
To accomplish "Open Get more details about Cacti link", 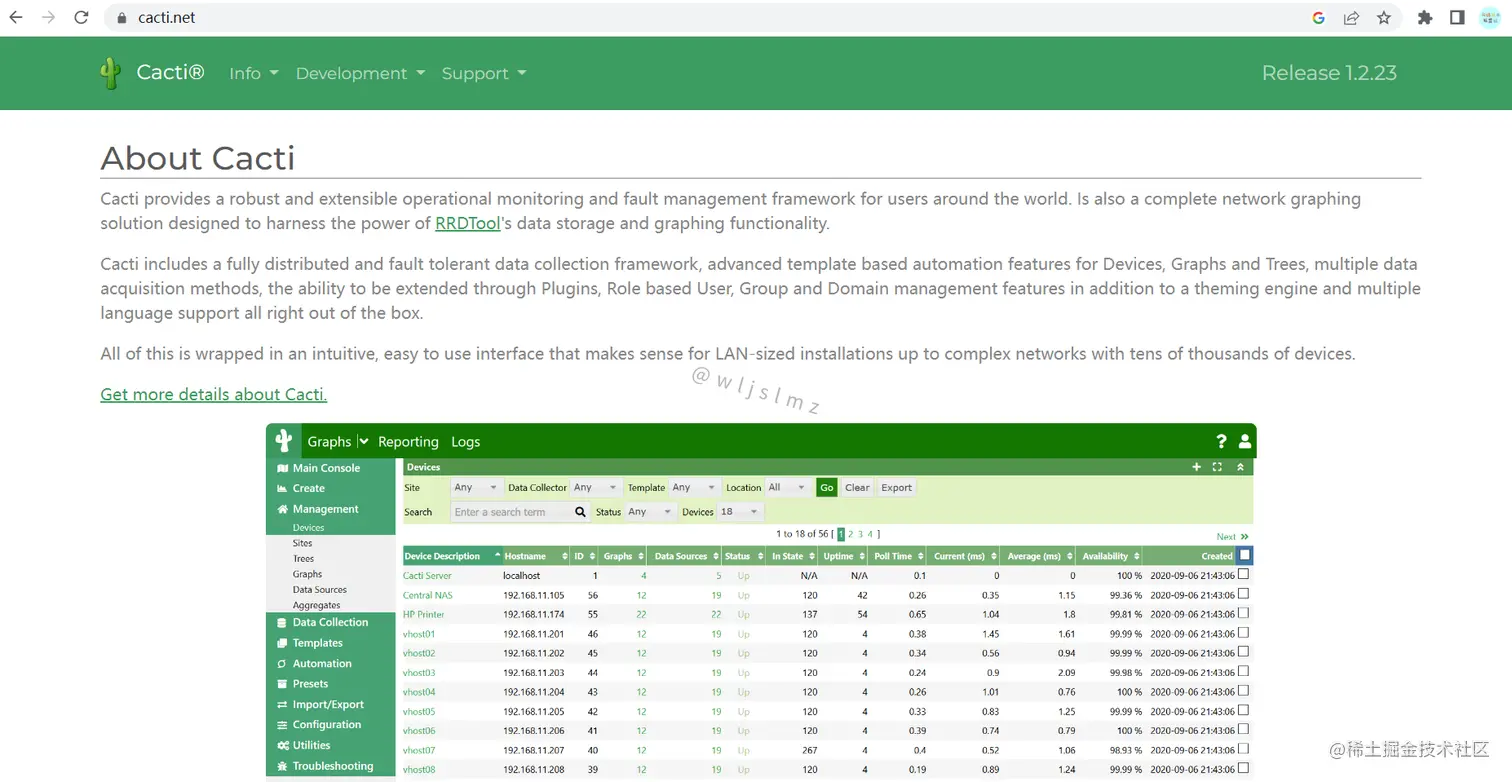I will pyautogui.click(x=213, y=394).
